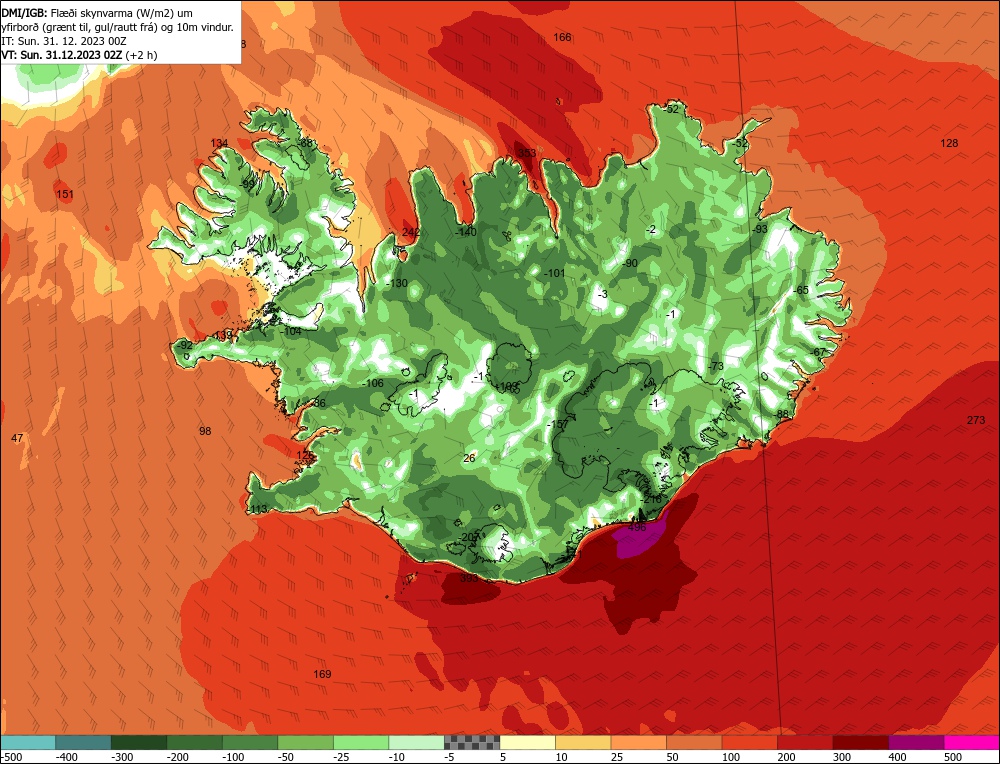The height and width of the screenshot is (764, 1000).
Task: Pick the orange 50 to 100 legend swatch
Action: coord(694,742)
